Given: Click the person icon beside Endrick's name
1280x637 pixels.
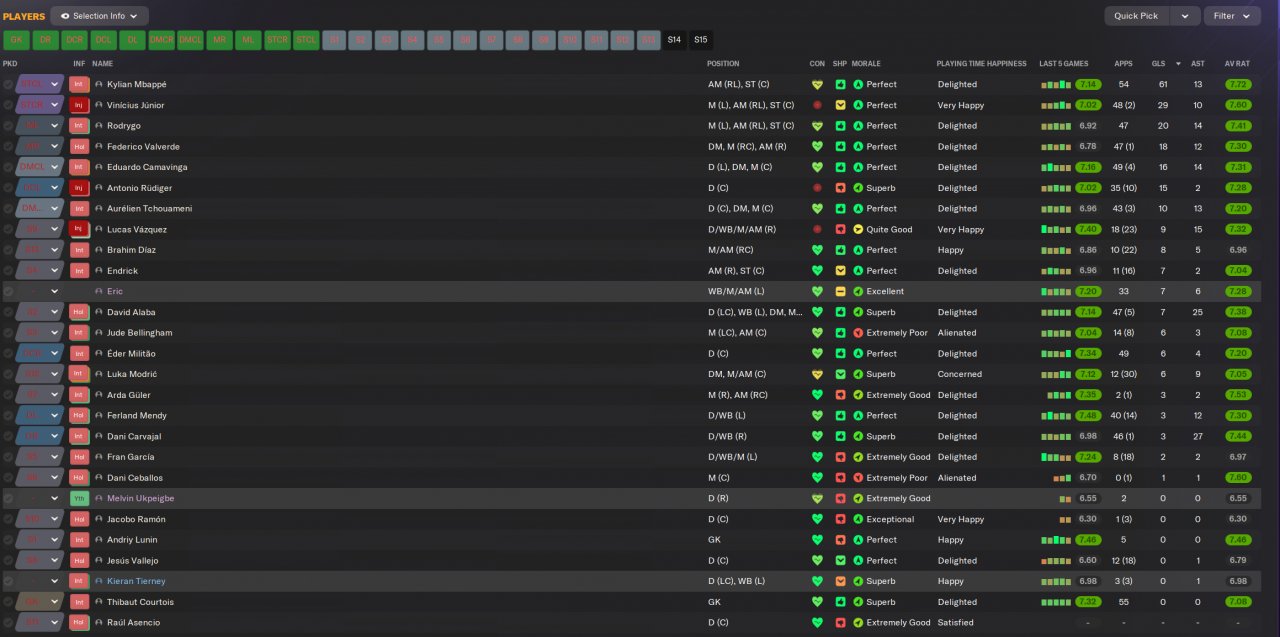Looking at the screenshot, I should click(x=99, y=271).
